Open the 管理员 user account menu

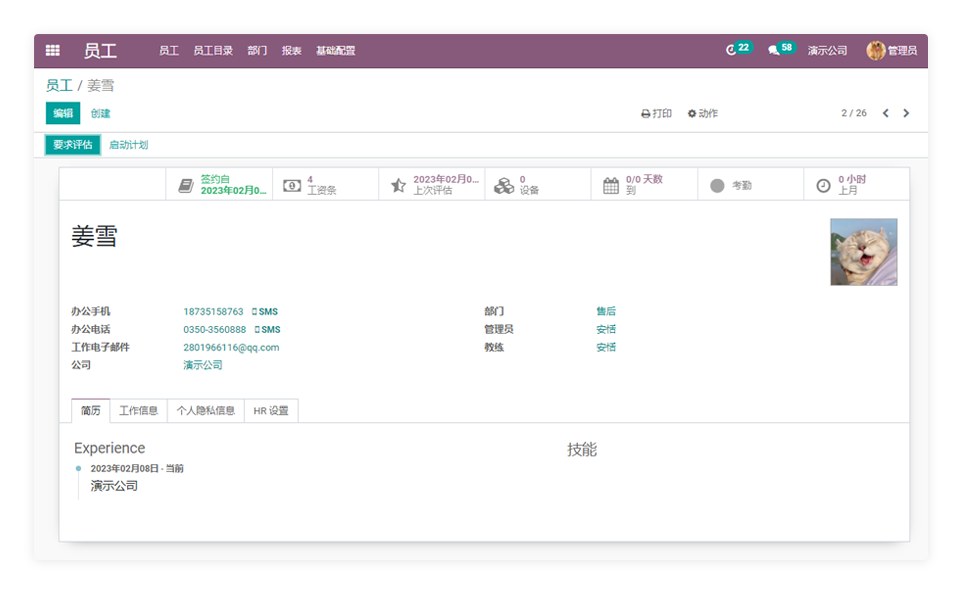[x=891, y=50]
